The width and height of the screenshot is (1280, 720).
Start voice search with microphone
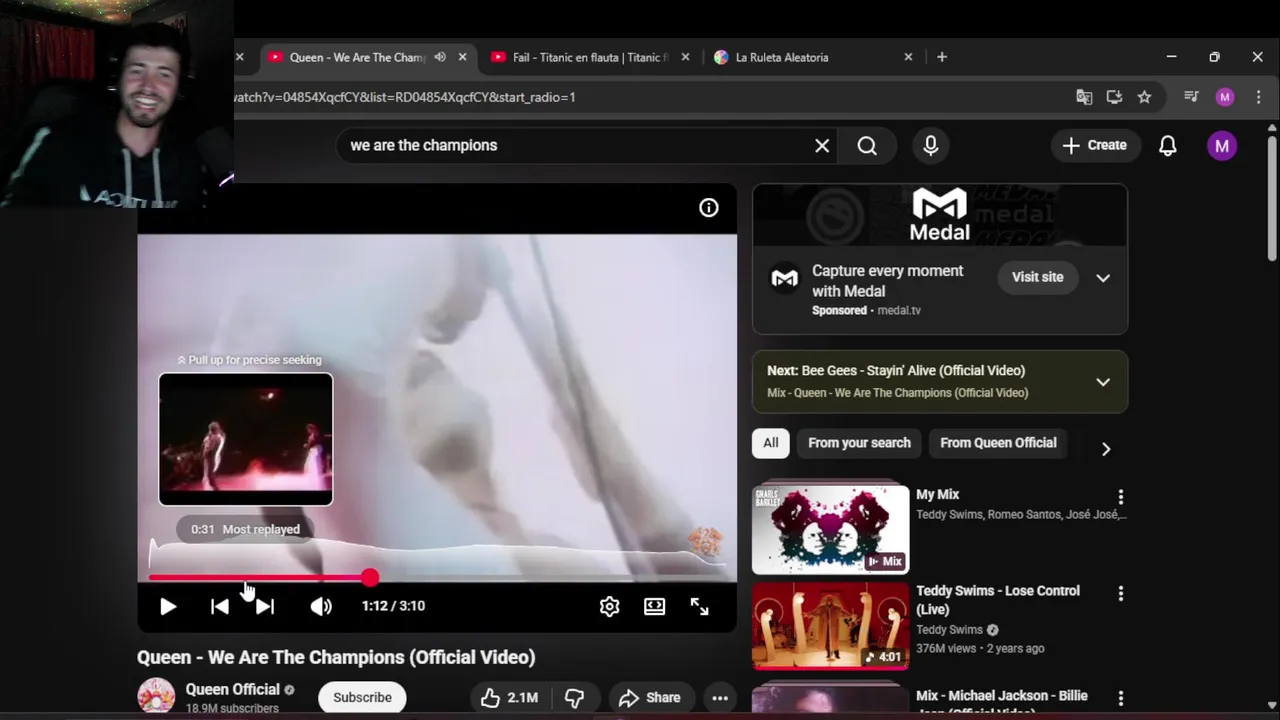point(931,146)
